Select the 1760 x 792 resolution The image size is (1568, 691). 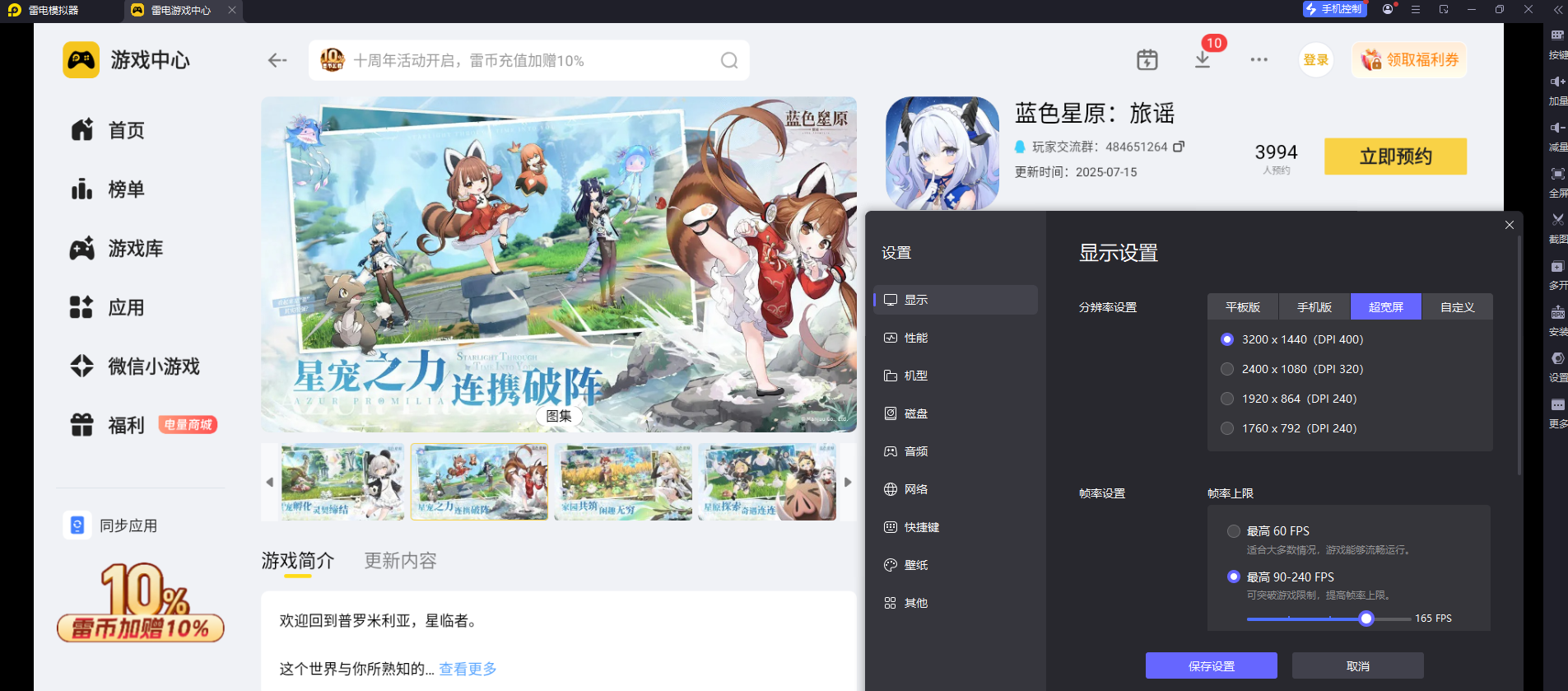1227,428
